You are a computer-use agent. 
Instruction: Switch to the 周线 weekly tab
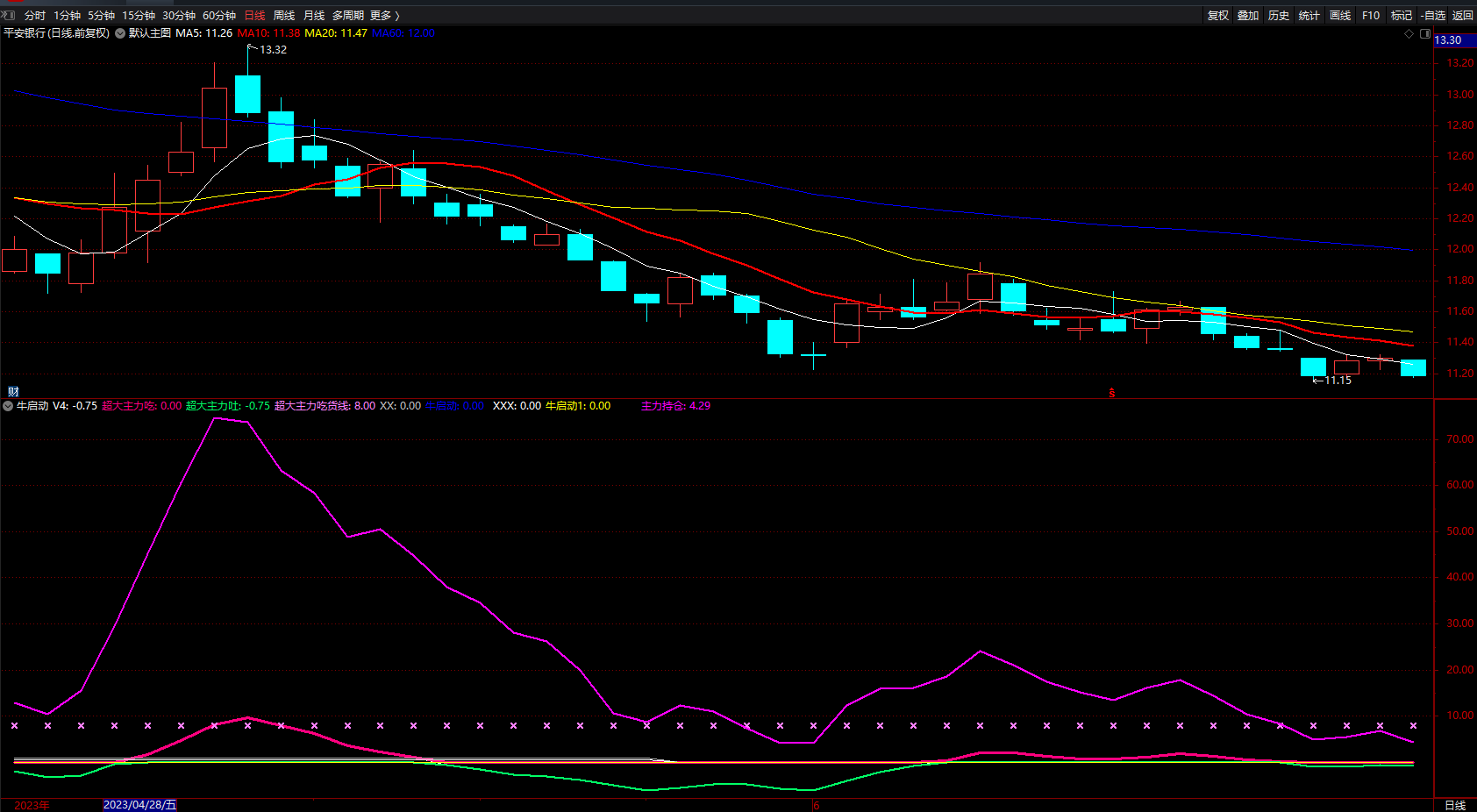point(284,15)
